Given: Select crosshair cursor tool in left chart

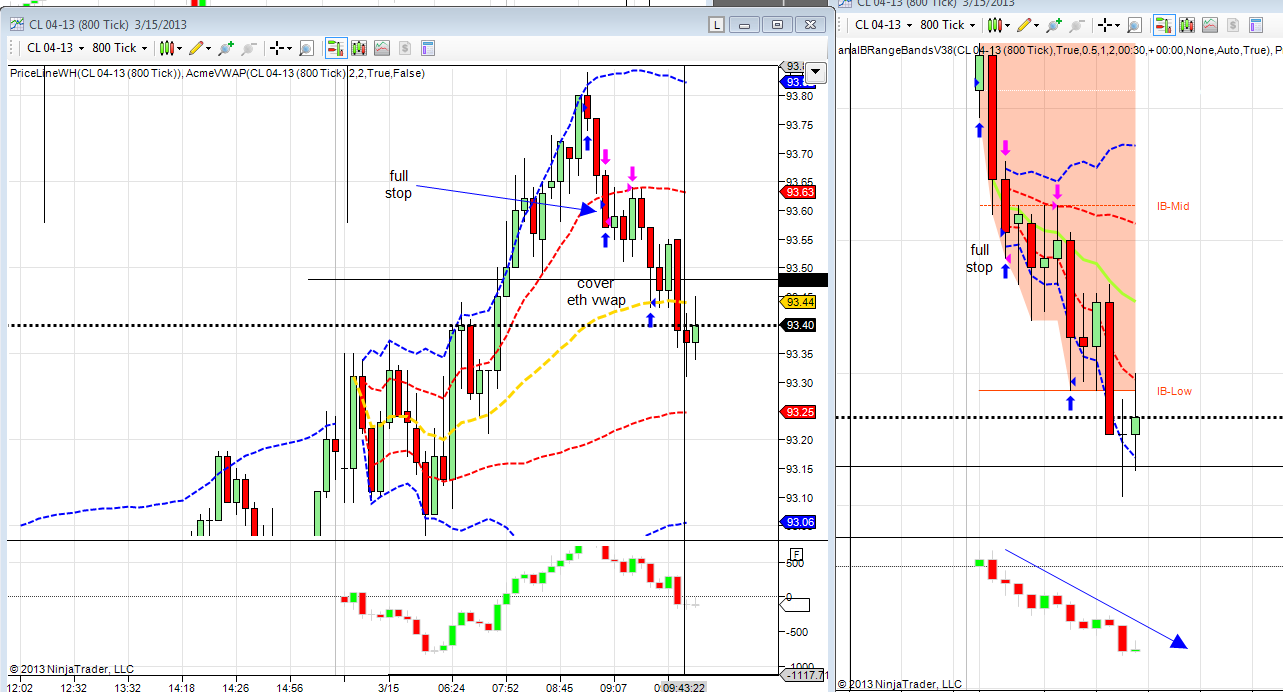Looking at the screenshot, I should [x=277, y=48].
